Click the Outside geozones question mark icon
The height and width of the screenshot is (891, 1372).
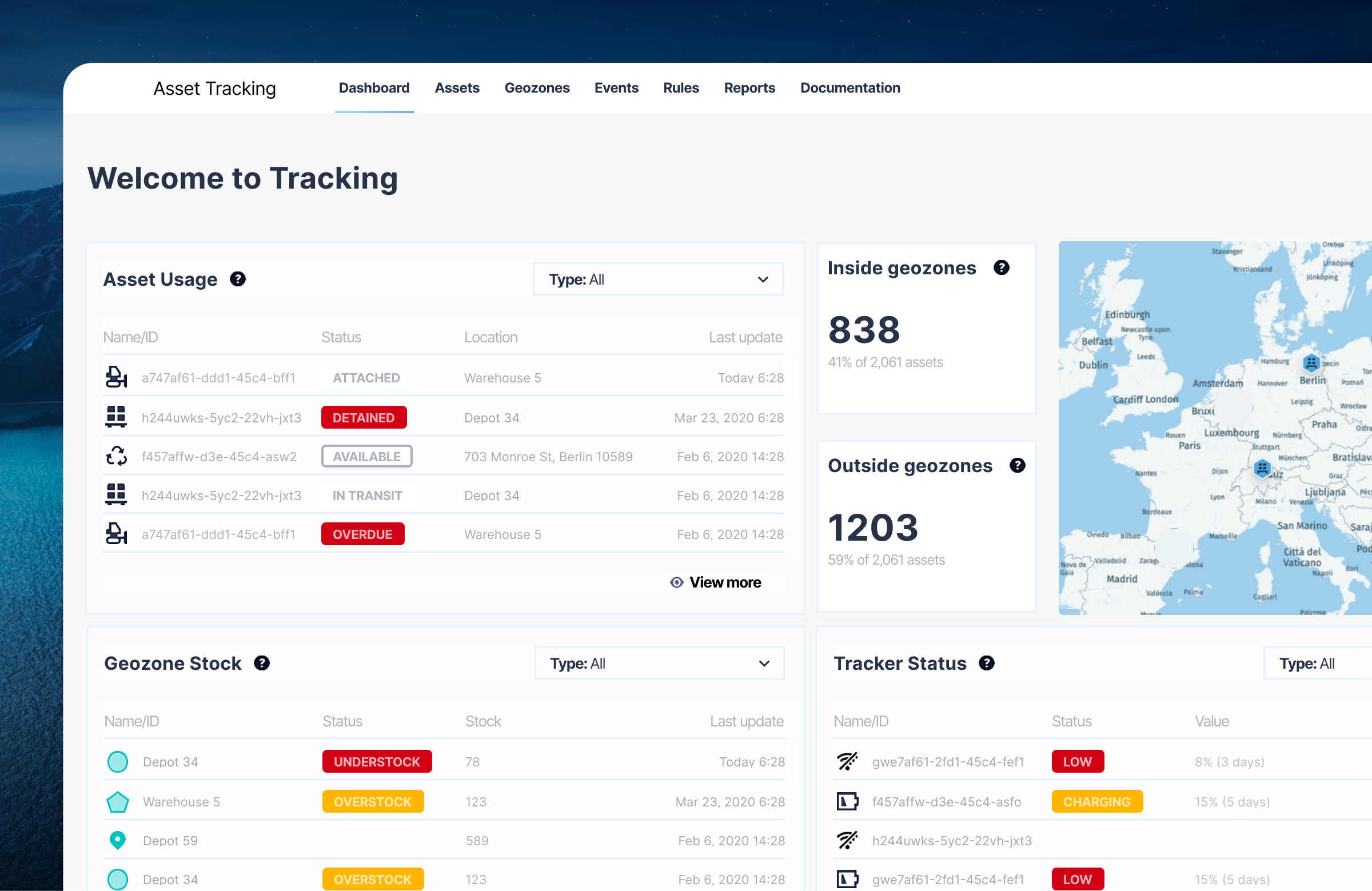tap(1018, 466)
